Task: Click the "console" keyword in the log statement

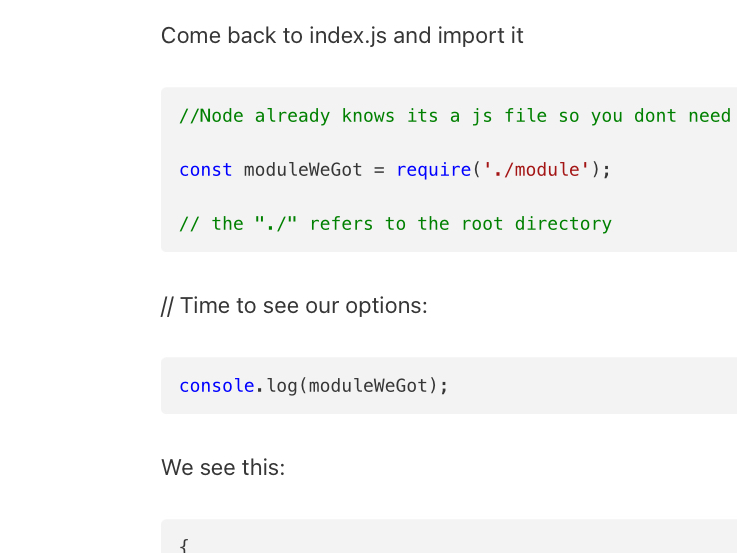Action: click(x=217, y=386)
